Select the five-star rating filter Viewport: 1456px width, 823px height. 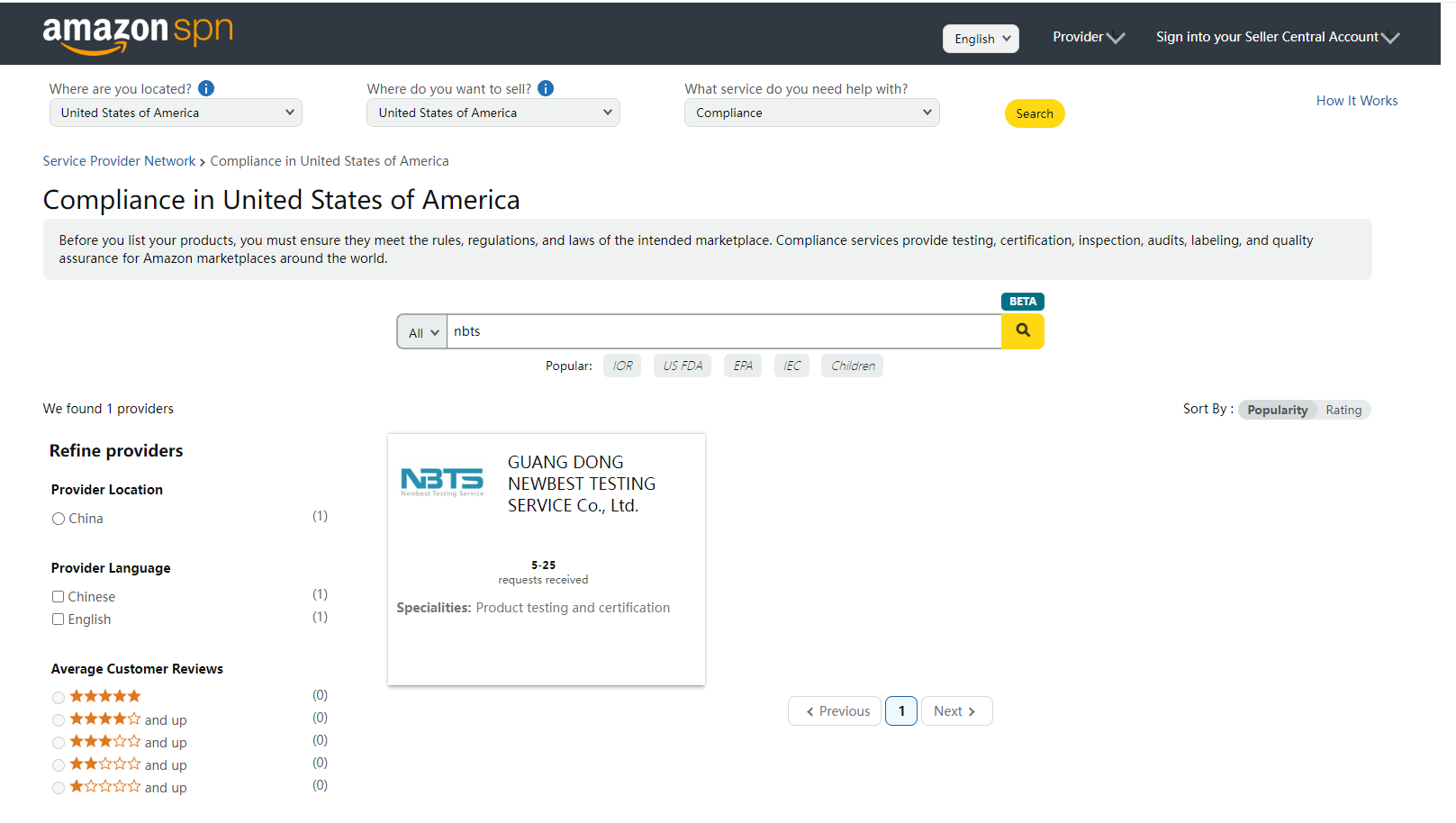(59, 698)
